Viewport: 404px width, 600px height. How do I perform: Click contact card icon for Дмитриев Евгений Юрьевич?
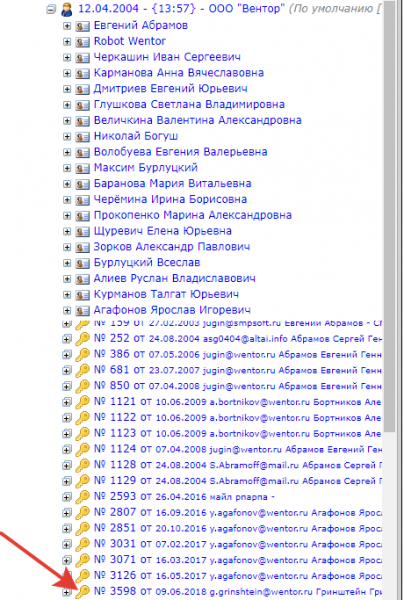[82, 89]
